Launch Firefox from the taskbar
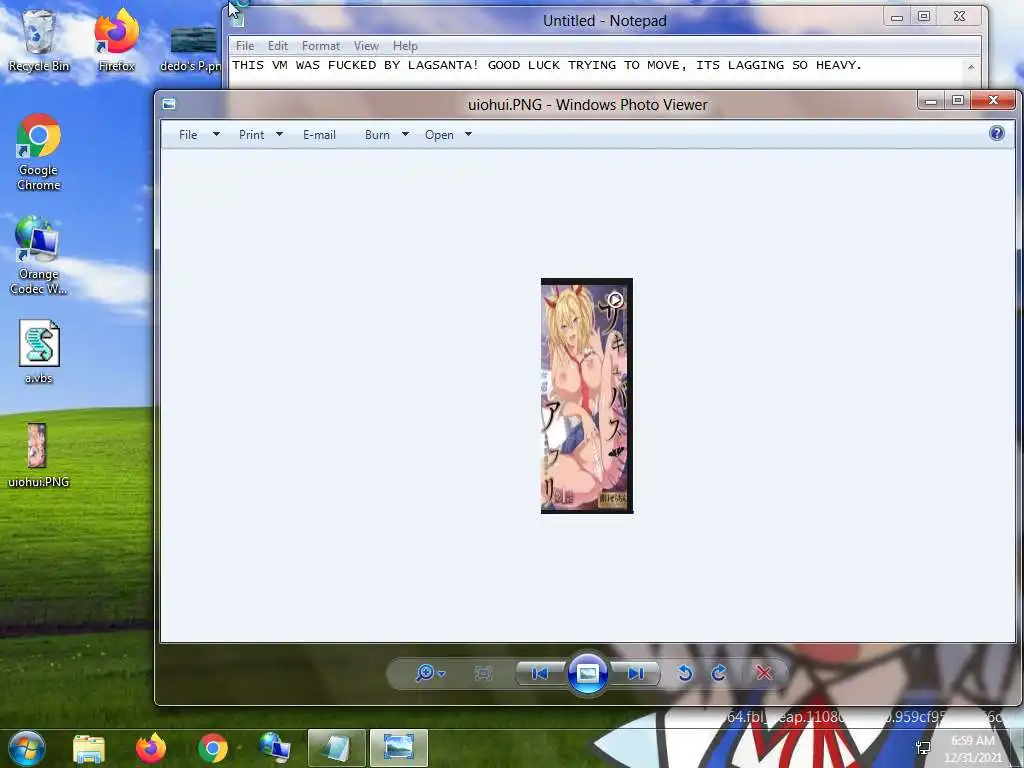Screen dimensions: 1024x768 click(x=151, y=748)
